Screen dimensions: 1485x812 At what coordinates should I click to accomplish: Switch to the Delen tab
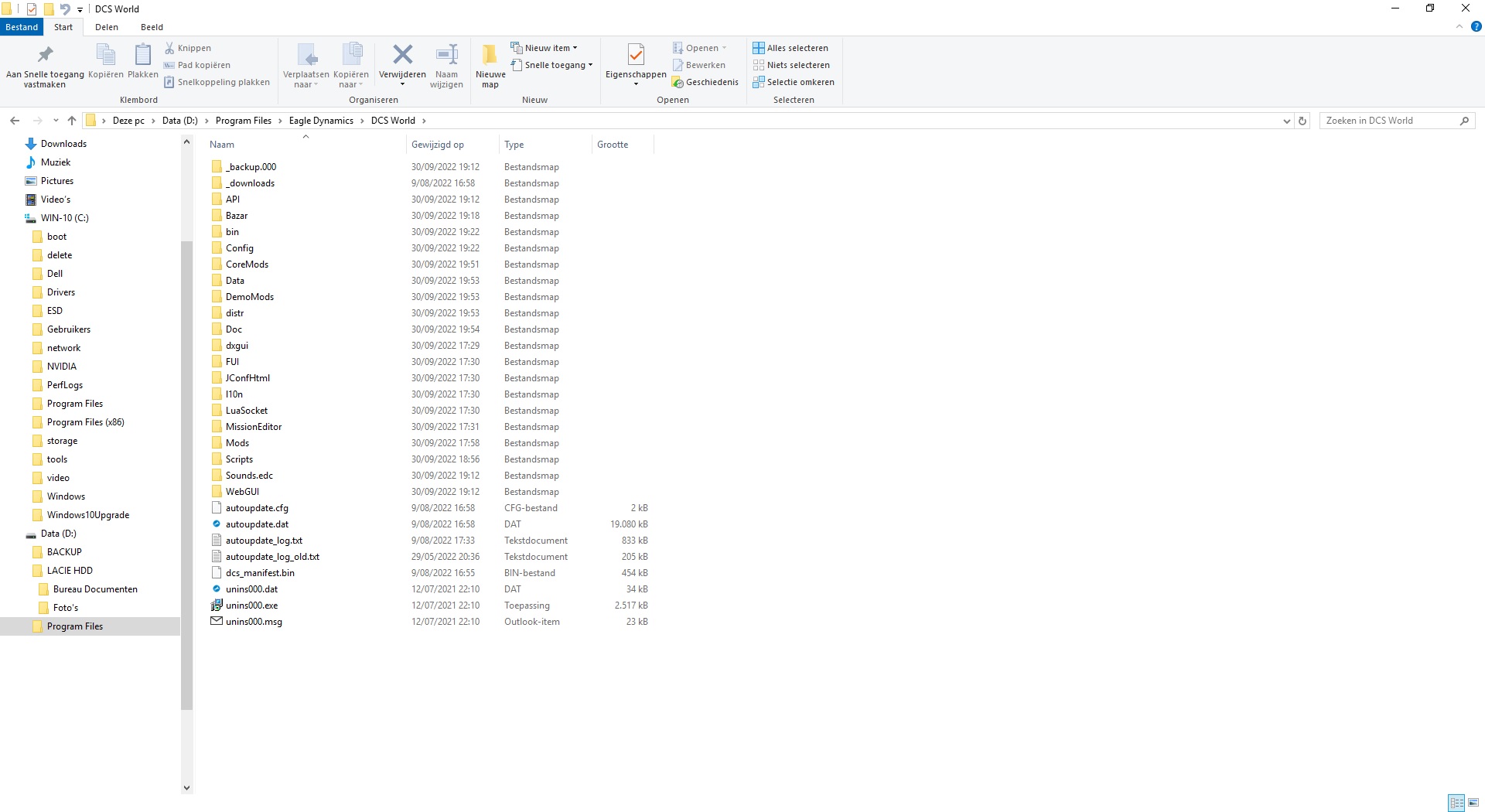pyautogui.click(x=107, y=27)
